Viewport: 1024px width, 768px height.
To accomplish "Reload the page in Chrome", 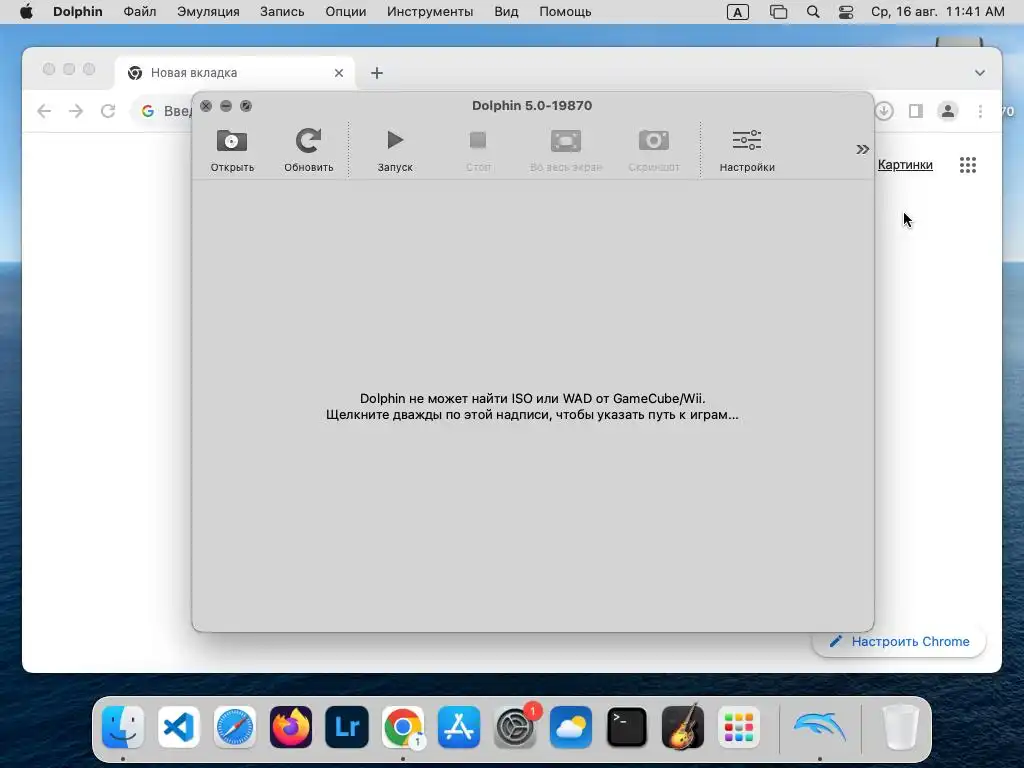I will pos(108,111).
